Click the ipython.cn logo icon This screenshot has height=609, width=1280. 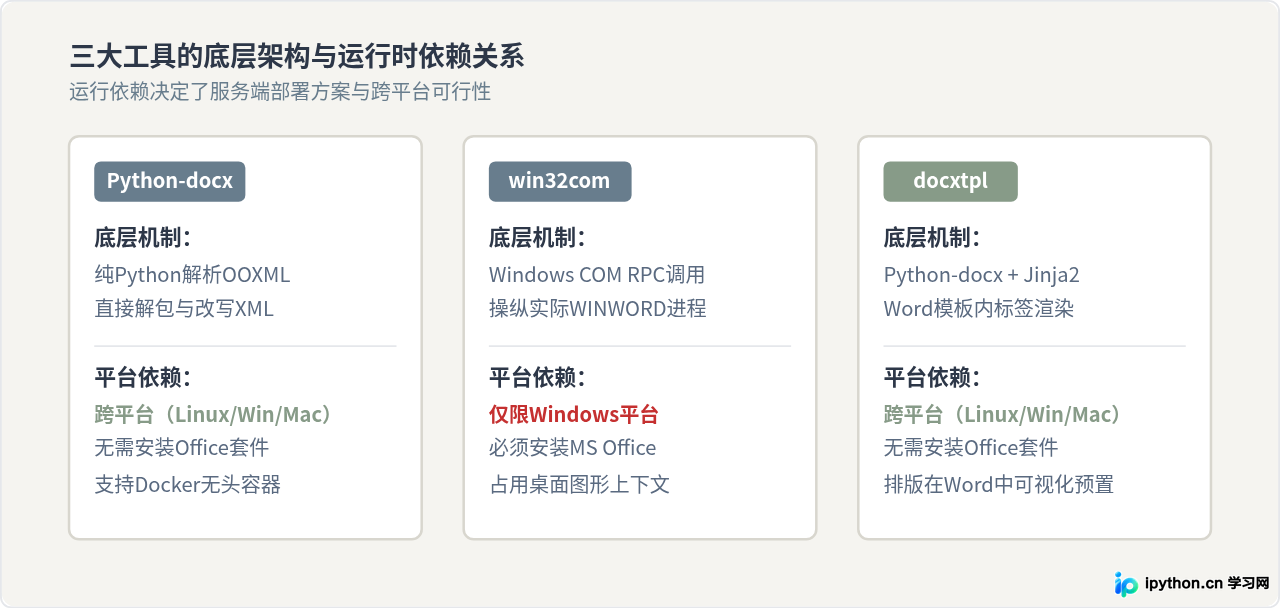click(x=1126, y=584)
